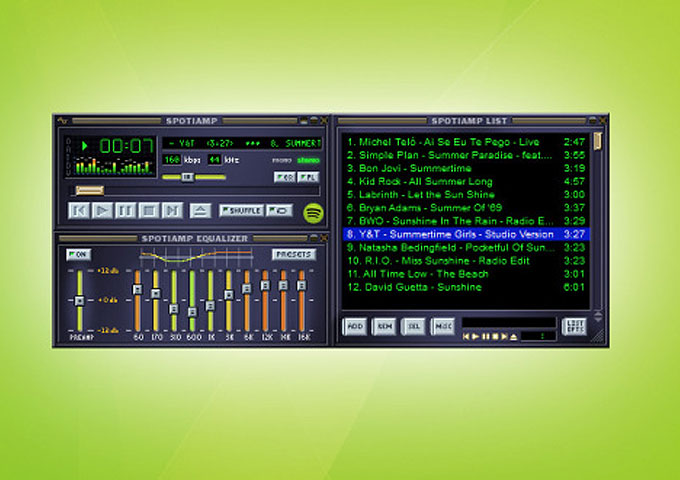
Task: Open the Spotiamp menu icon in title bar
Action: click(62, 121)
